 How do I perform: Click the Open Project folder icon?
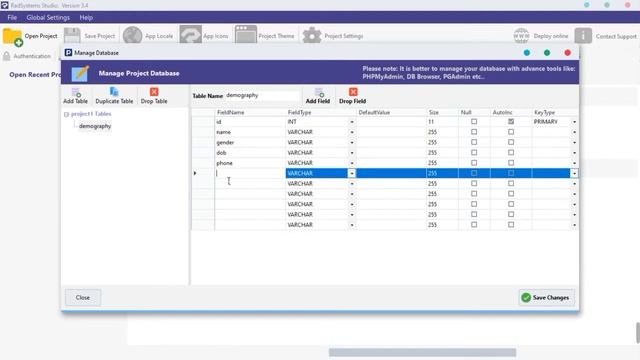[x=12, y=37]
